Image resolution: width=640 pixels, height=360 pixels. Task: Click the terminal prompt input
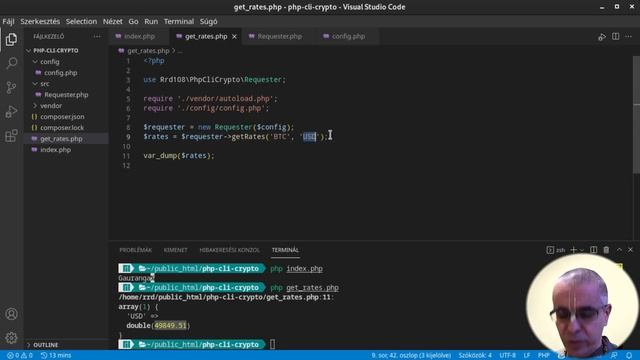pyautogui.click(x=272, y=344)
